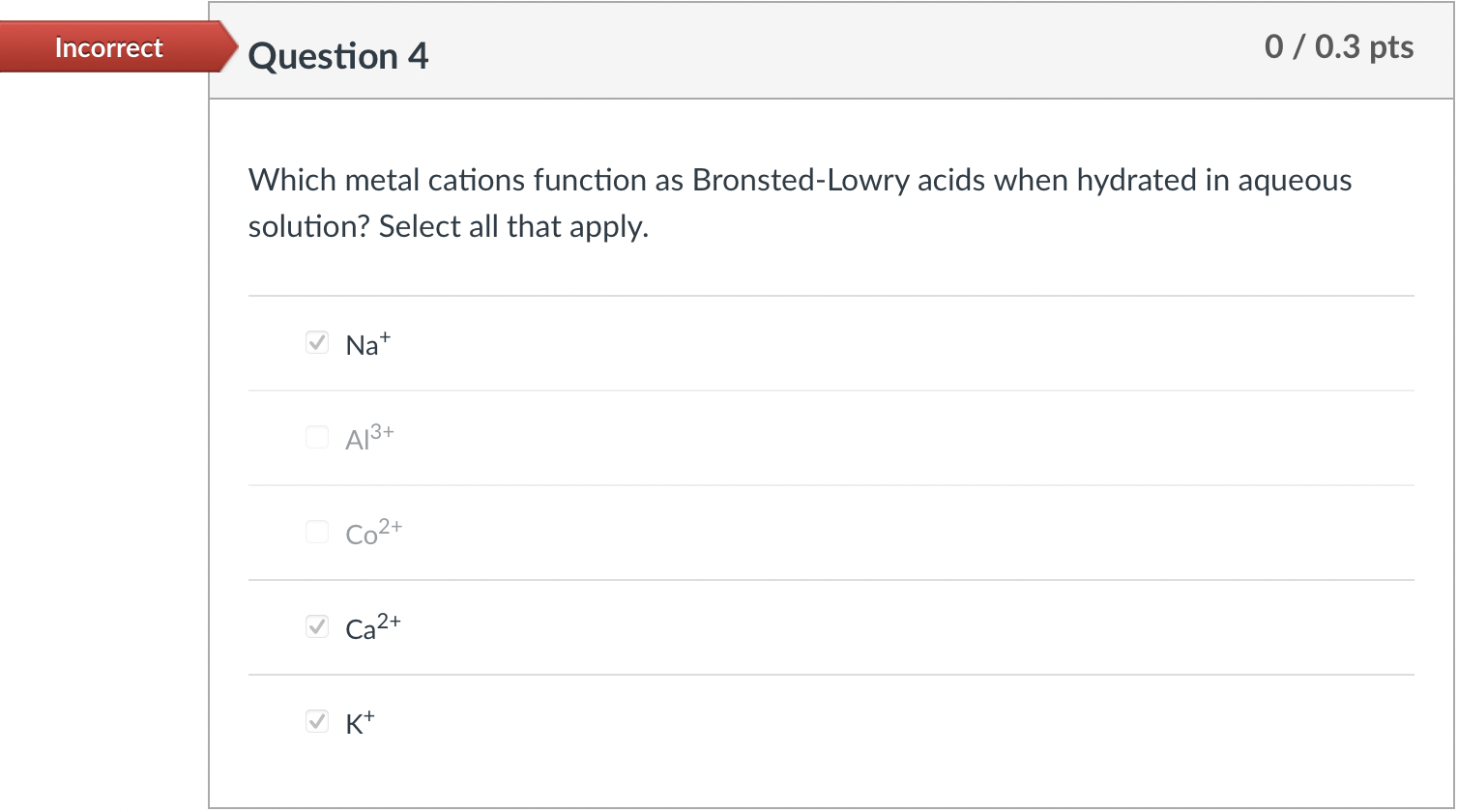Select the Al3+ answer label text
1458x812 pixels.
[x=368, y=438]
